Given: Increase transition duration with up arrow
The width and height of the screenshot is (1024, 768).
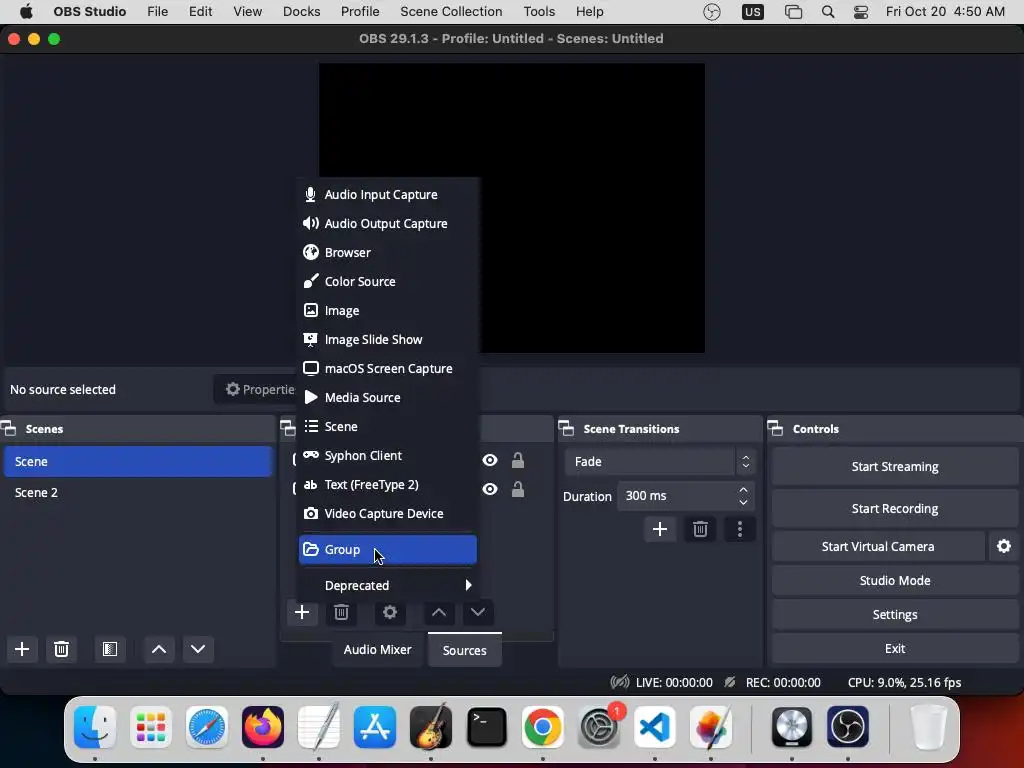Looking at the screenshot, I should (743, 490).
